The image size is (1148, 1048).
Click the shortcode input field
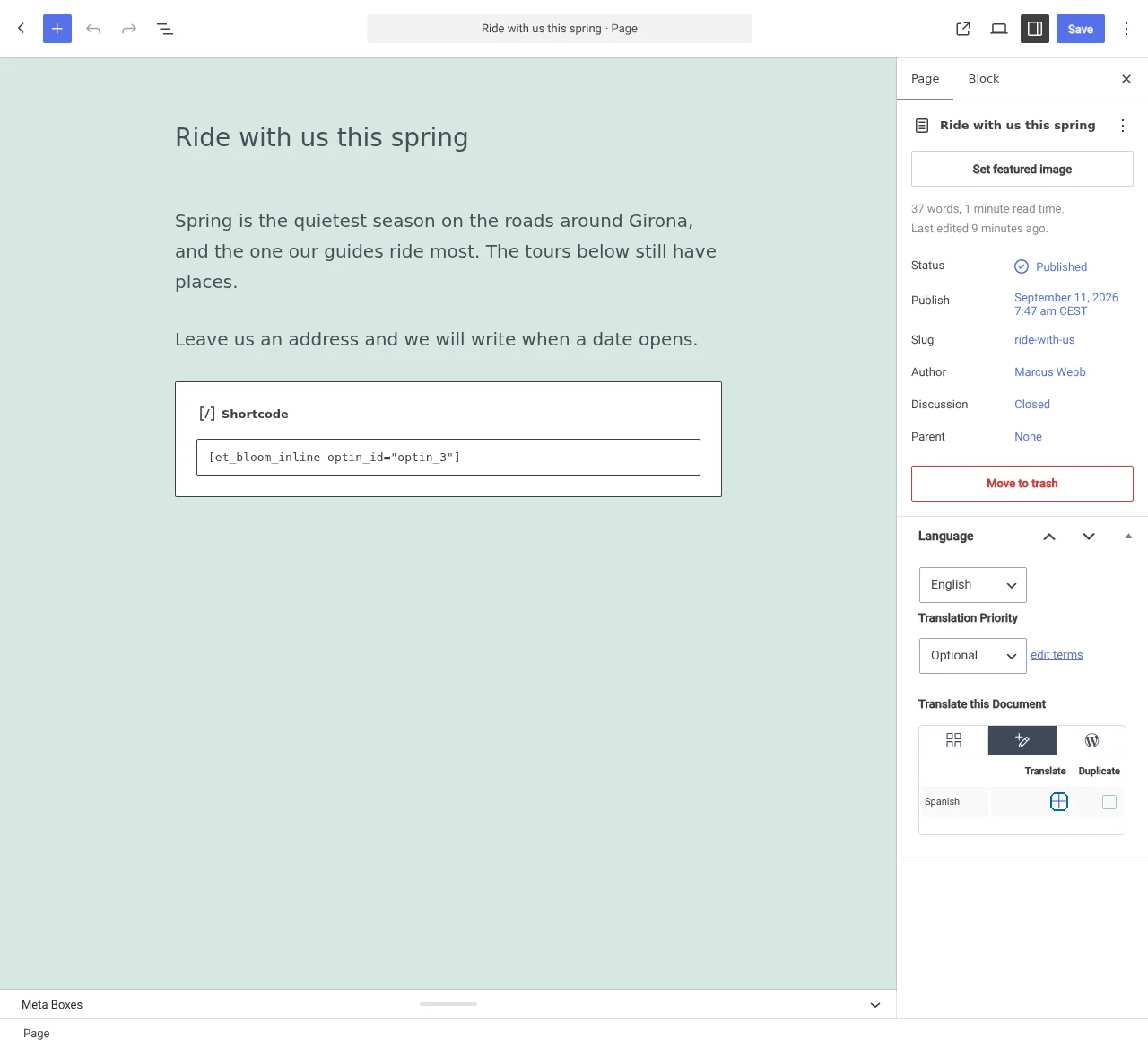click(x=448, y=458)
